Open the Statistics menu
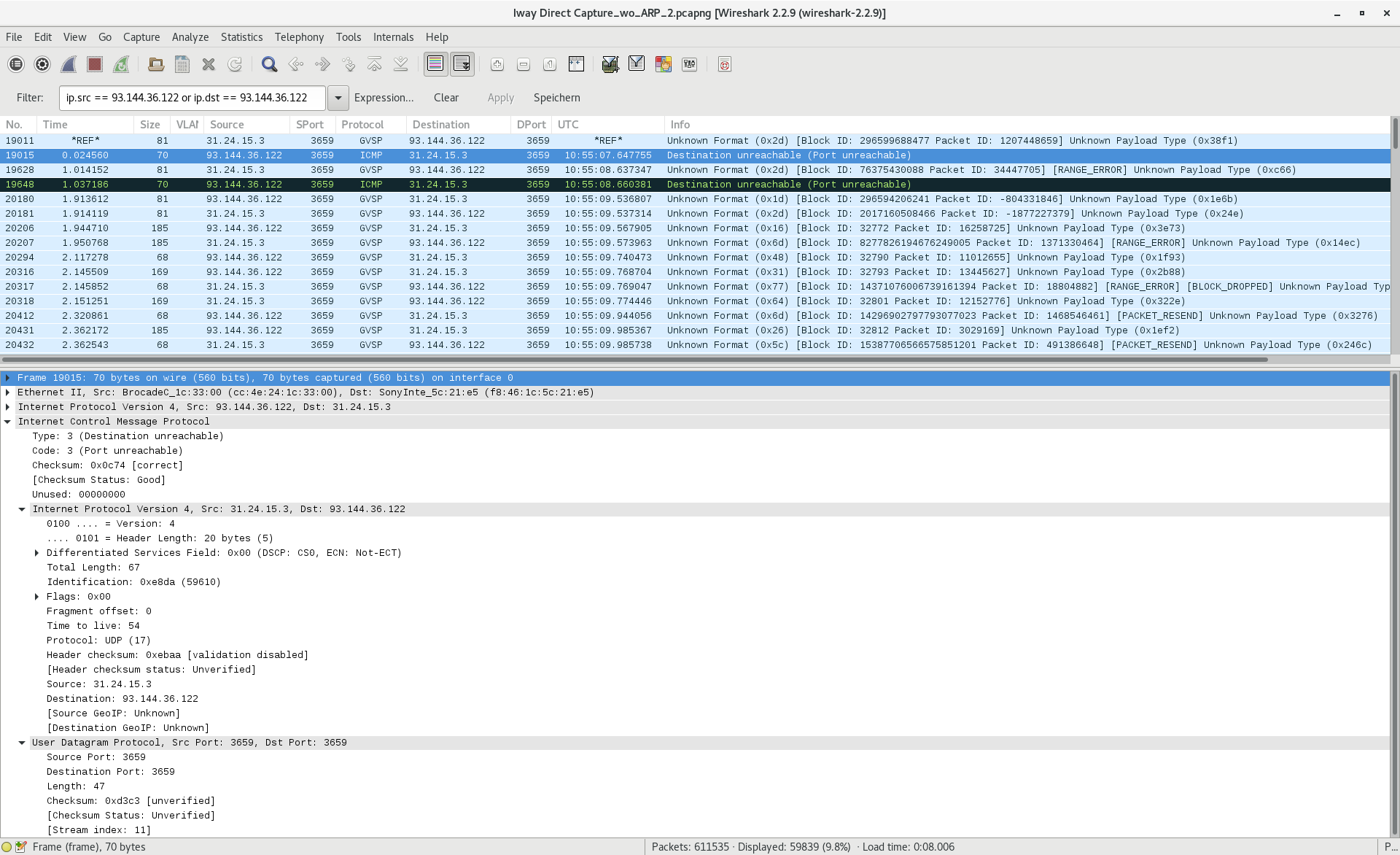 pos(241,37)
